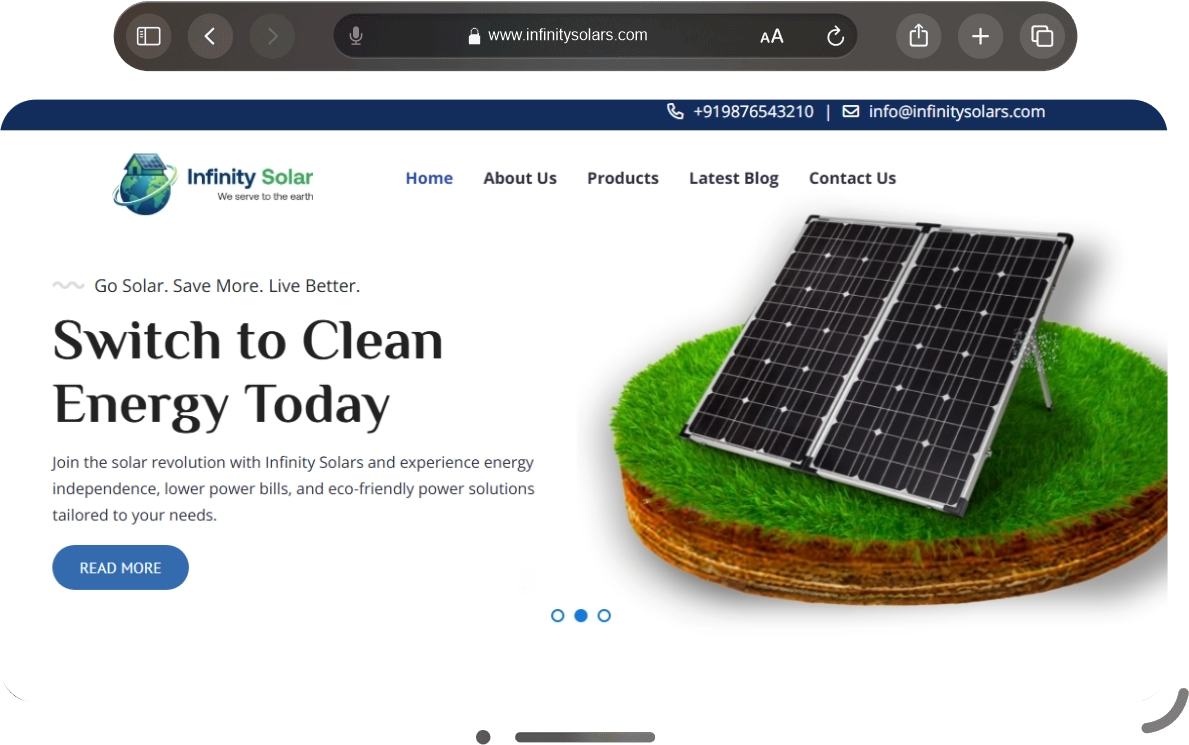The image size is (1189, 745).
Task: Open the Home menu item
Action: [x=429, y=178]
